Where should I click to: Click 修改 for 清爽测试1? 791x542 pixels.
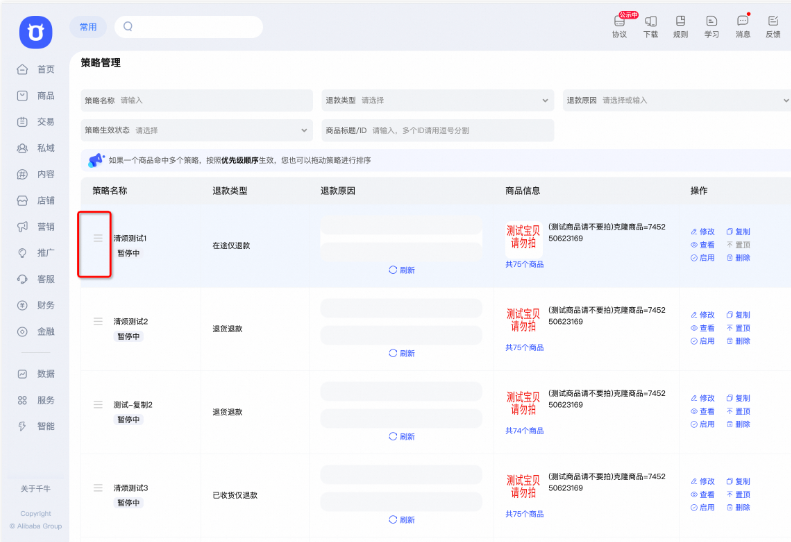(x=703, y=232)
